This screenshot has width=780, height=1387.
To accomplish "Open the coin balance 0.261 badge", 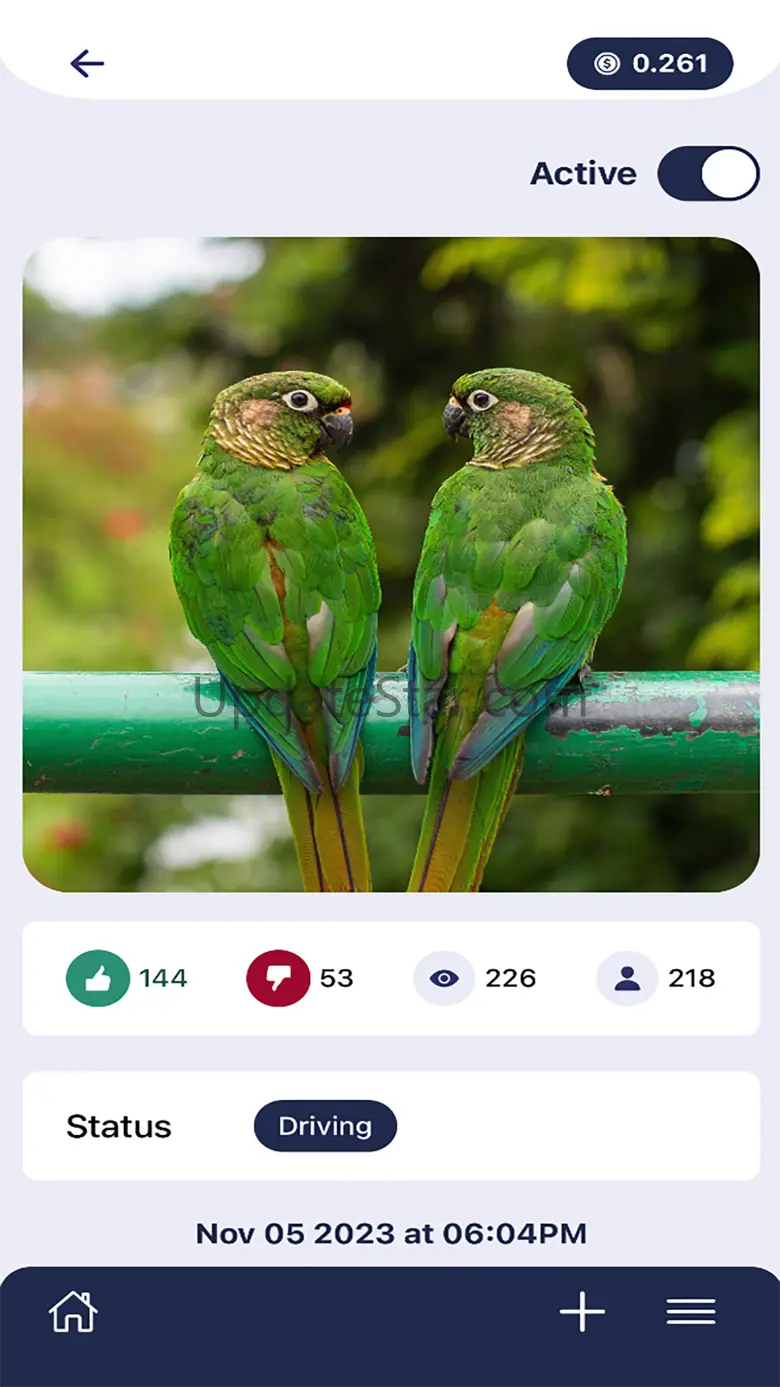I will point(650,64).
